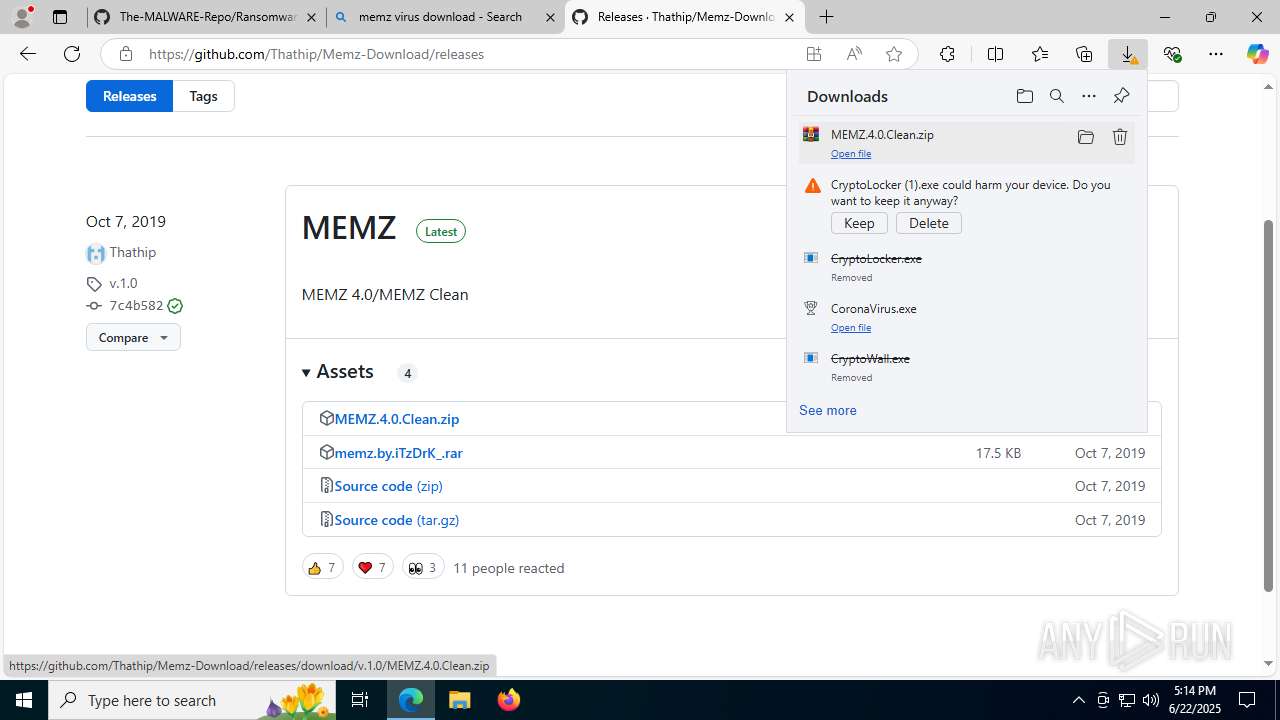The height and width of the screenshot is (720, 1280).
Task: Open the Copilot sidebar icon
Action: pyautogui.click(x=1257, y=54)
